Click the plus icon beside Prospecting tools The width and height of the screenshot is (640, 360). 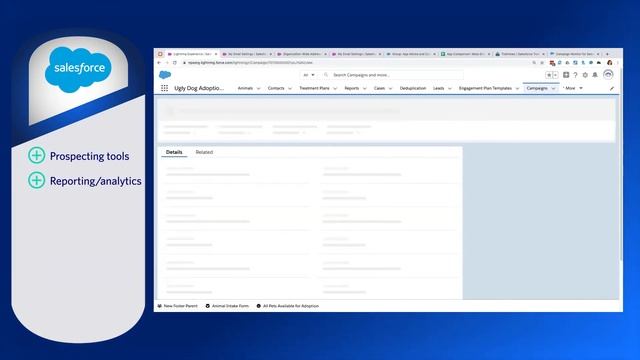[x=37, y=156]
